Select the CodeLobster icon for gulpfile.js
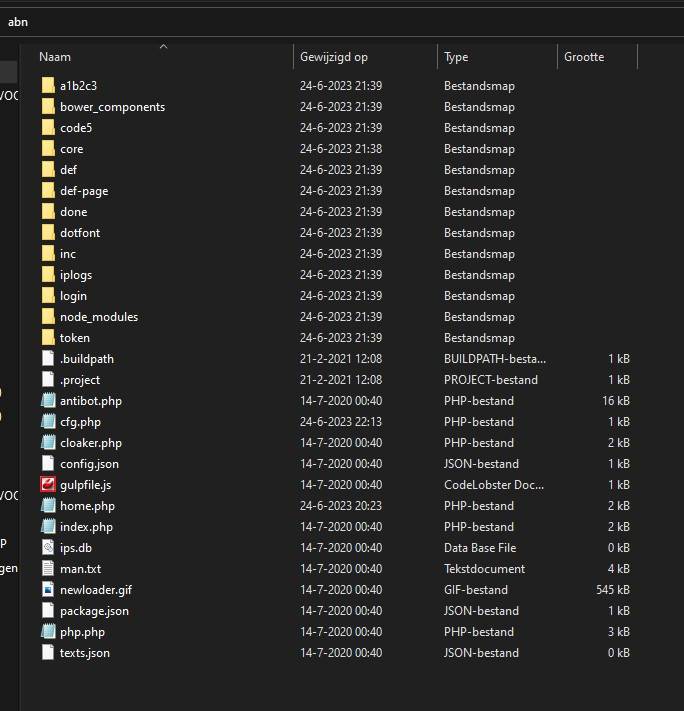This screenshot has width=684, height=711. pyautogui.click(x=48, y=485)
